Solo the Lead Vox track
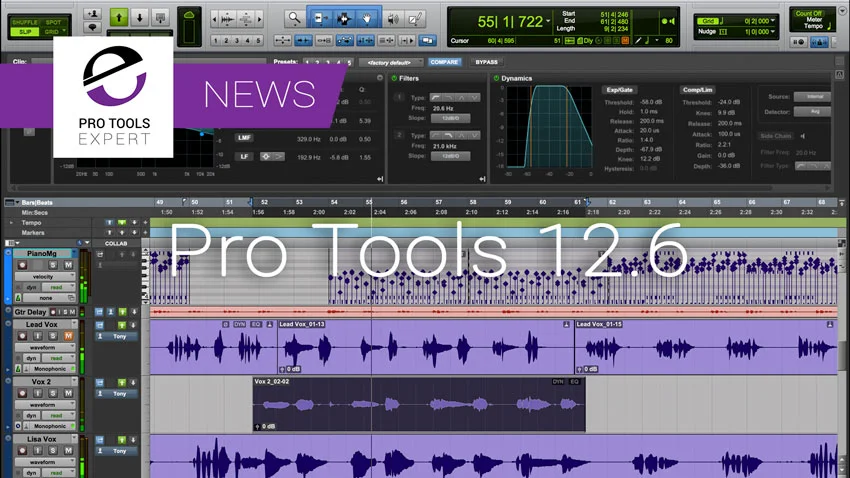This screenshot has width=850, height=478. tap(53, 336)
